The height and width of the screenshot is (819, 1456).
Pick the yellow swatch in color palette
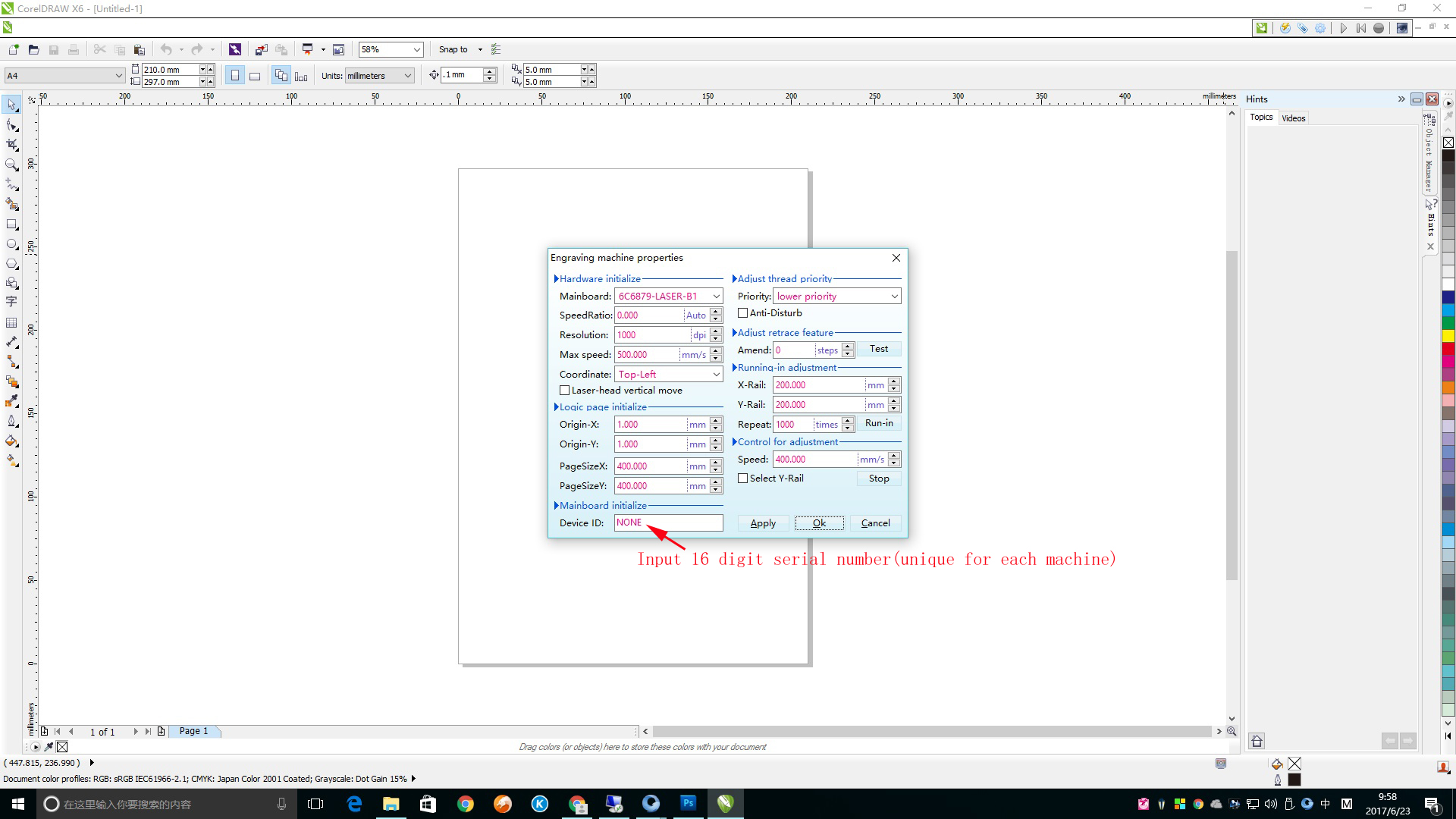tap(1448, 335)
